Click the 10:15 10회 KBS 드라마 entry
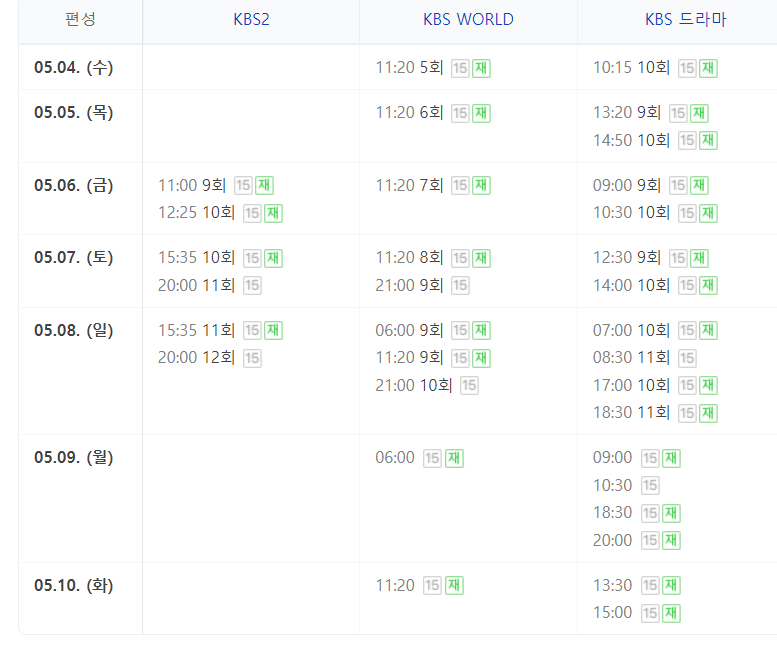 pos(631,67)
